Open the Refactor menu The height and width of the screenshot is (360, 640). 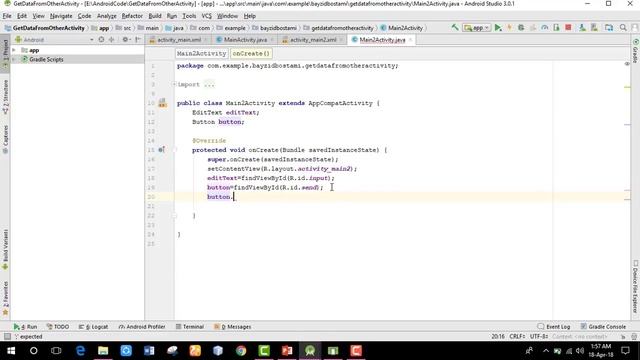(132, 16)
